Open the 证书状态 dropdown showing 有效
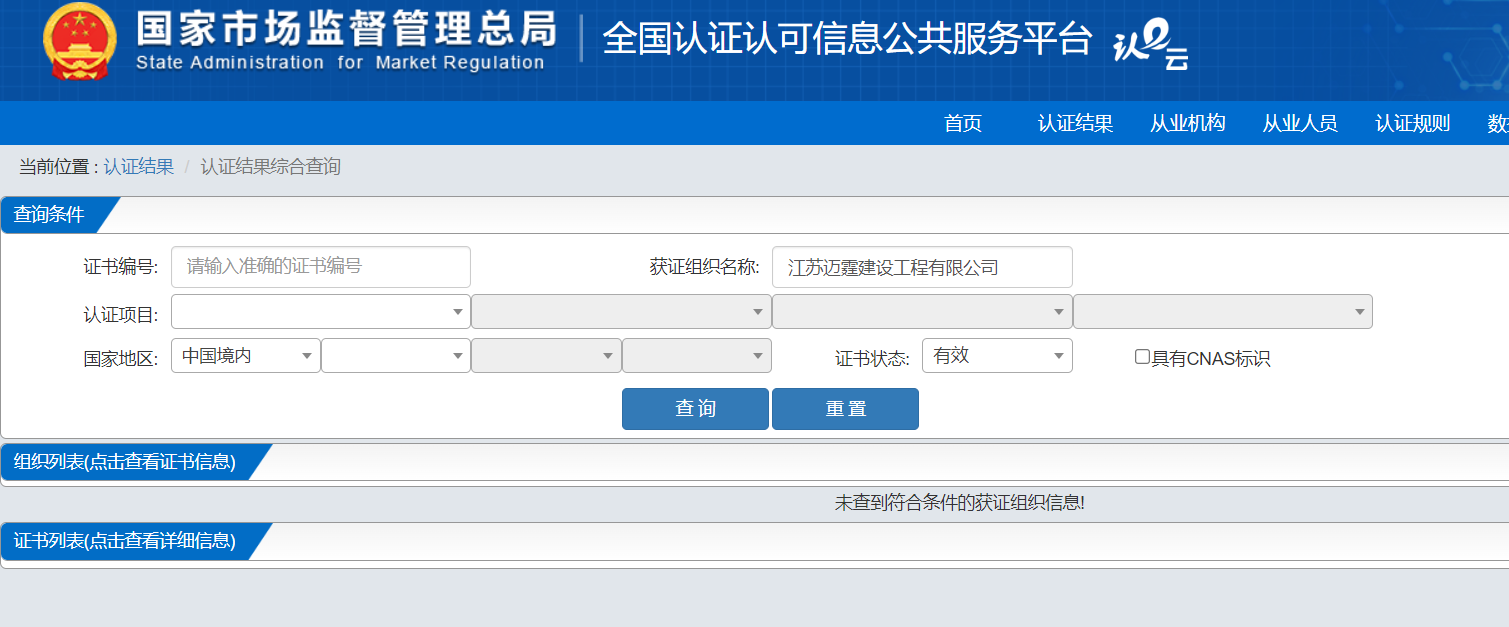This screenshot has width=1509, height=627. click(997, 356)
